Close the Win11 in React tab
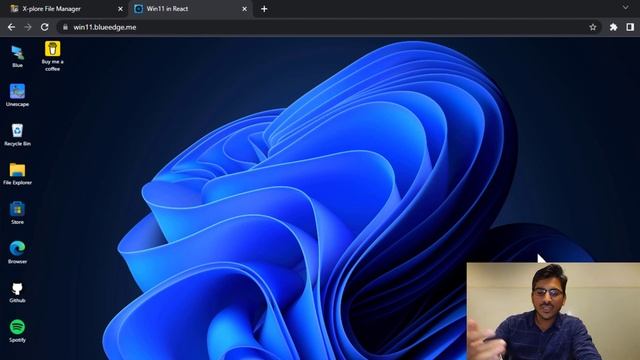Viewport: 640px width, 360px height. pyautogui.click(x=244, y=9)
